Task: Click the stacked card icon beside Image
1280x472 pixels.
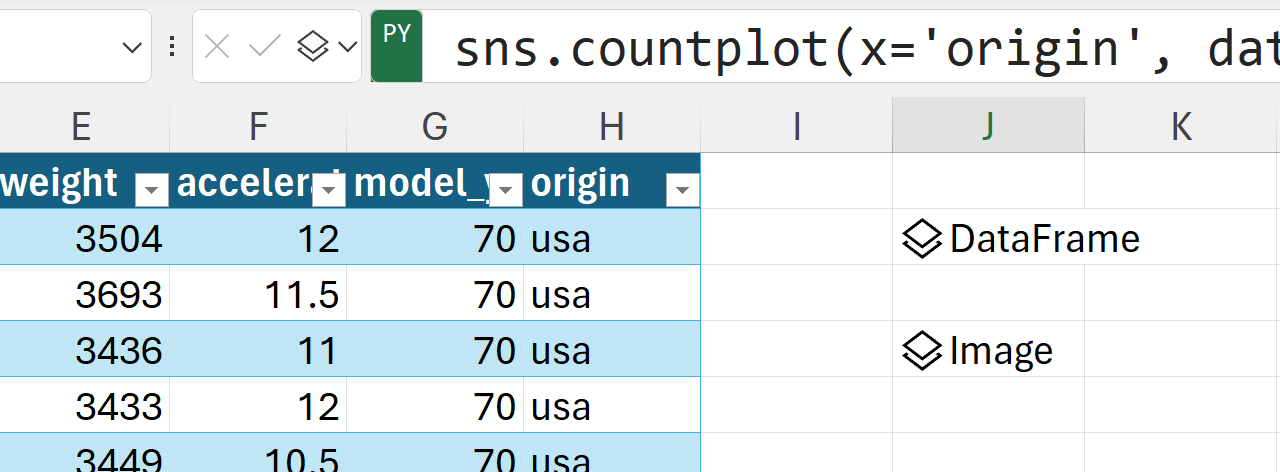Action: click(x=922, y=351)
